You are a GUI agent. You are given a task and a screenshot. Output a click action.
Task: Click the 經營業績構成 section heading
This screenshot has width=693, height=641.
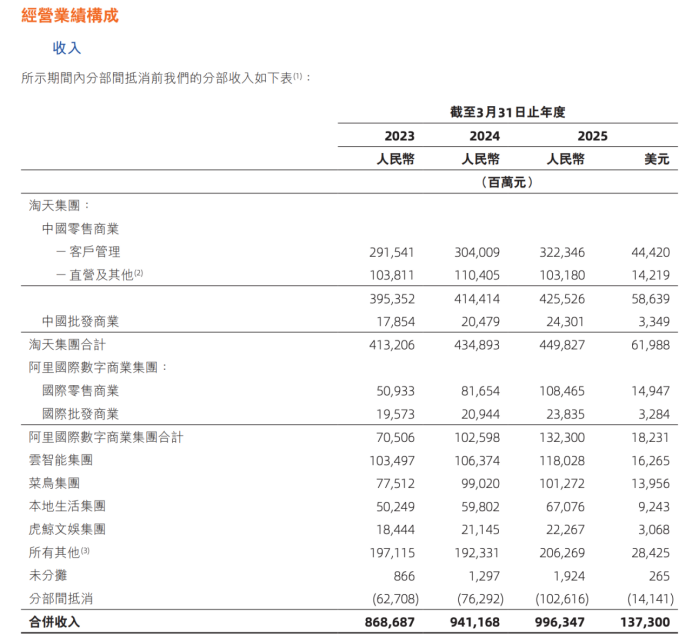[69, 15]
